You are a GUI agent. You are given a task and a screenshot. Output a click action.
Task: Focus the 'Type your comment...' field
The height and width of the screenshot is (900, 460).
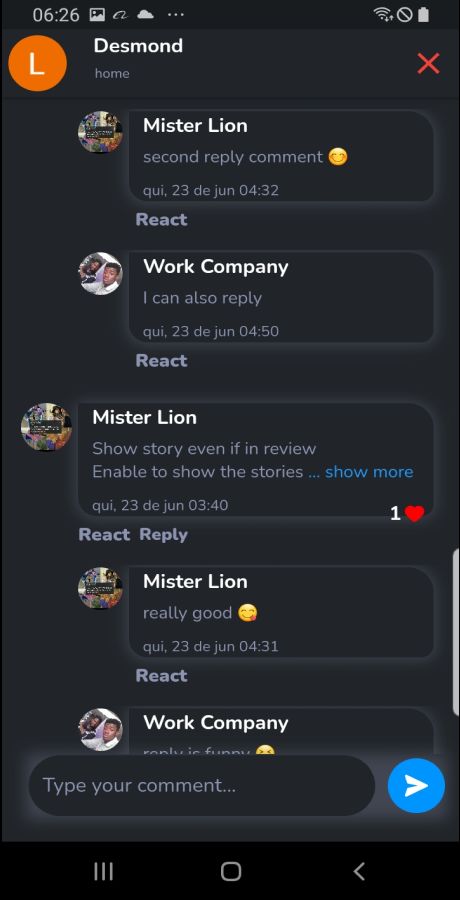pyautogui.click(x=202, y=785)
